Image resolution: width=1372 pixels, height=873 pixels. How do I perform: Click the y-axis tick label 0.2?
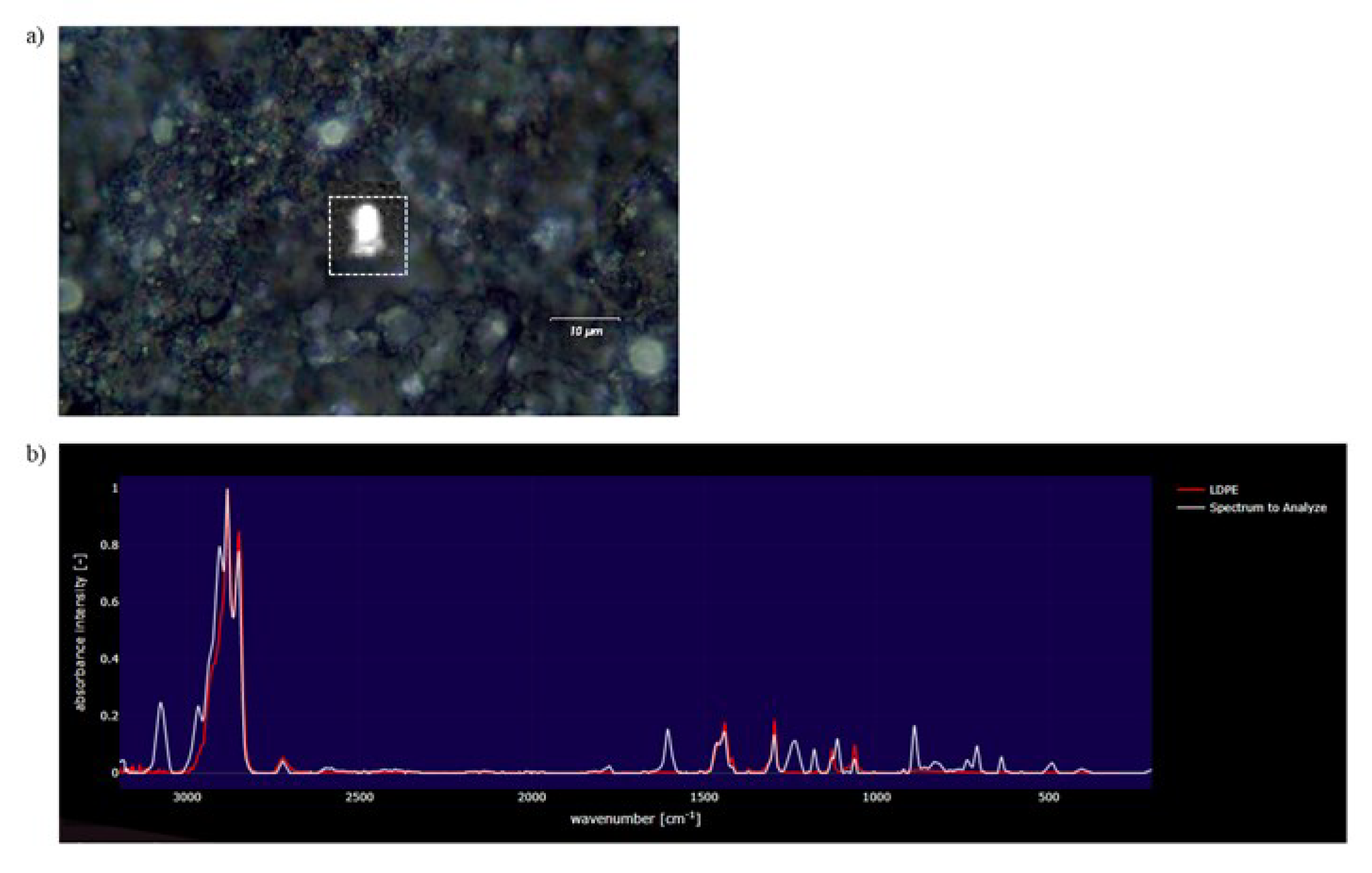pyautogui.click(x=109, y=716)
